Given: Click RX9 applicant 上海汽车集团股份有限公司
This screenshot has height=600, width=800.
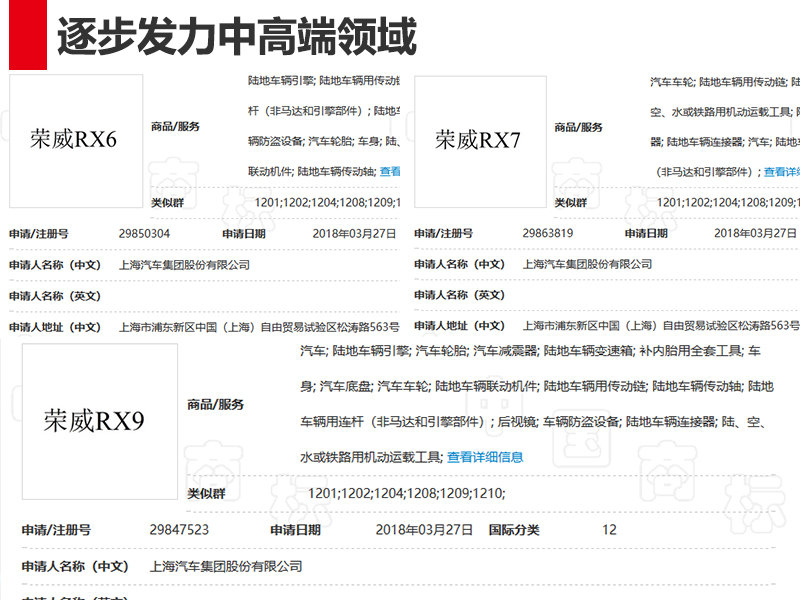Looking at the screenshot, I should pyautogui.click(x=226, y=566).
